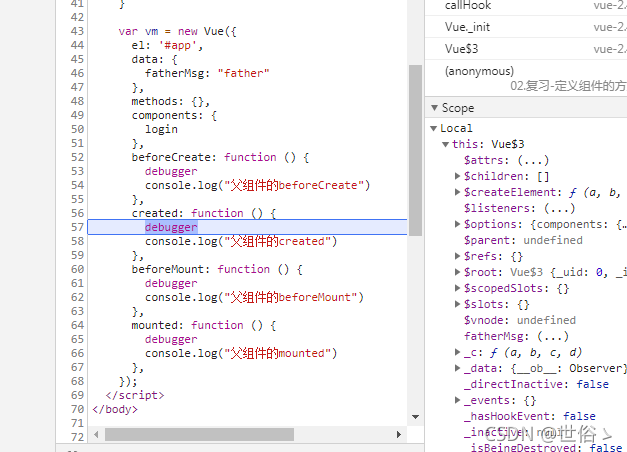
Task: Click the horizontal scrollbar thumb of code editor
Action: [x=199, y=434]
